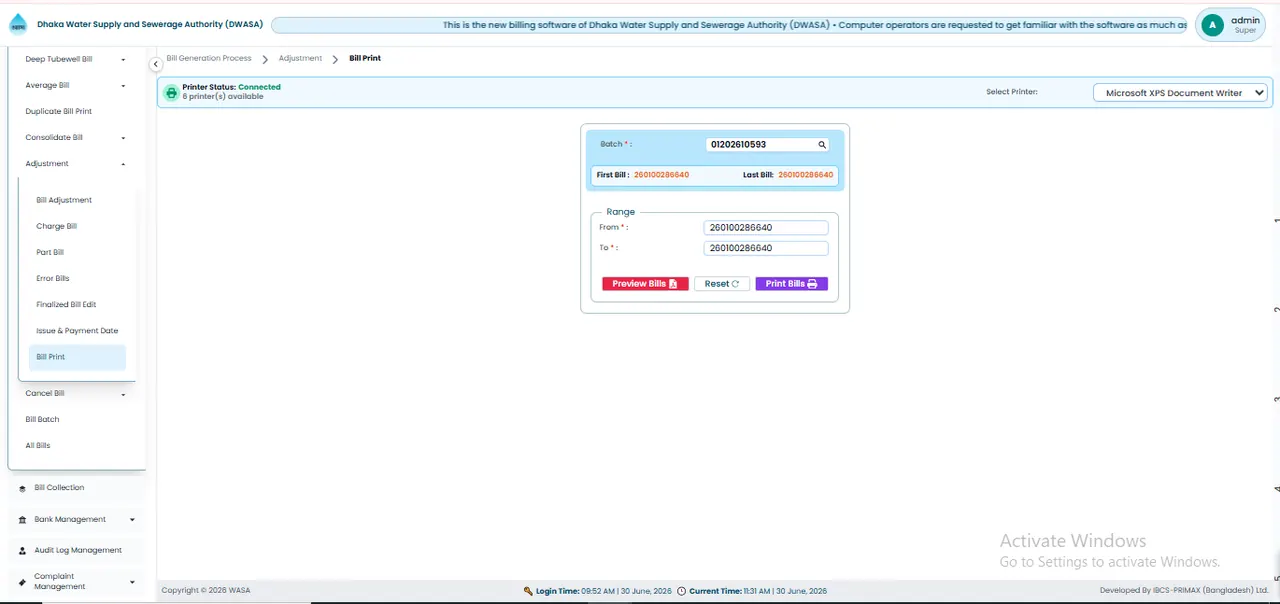1280x604 pixels.
Task: Click the purple Print Bills button
Action: 791,284
